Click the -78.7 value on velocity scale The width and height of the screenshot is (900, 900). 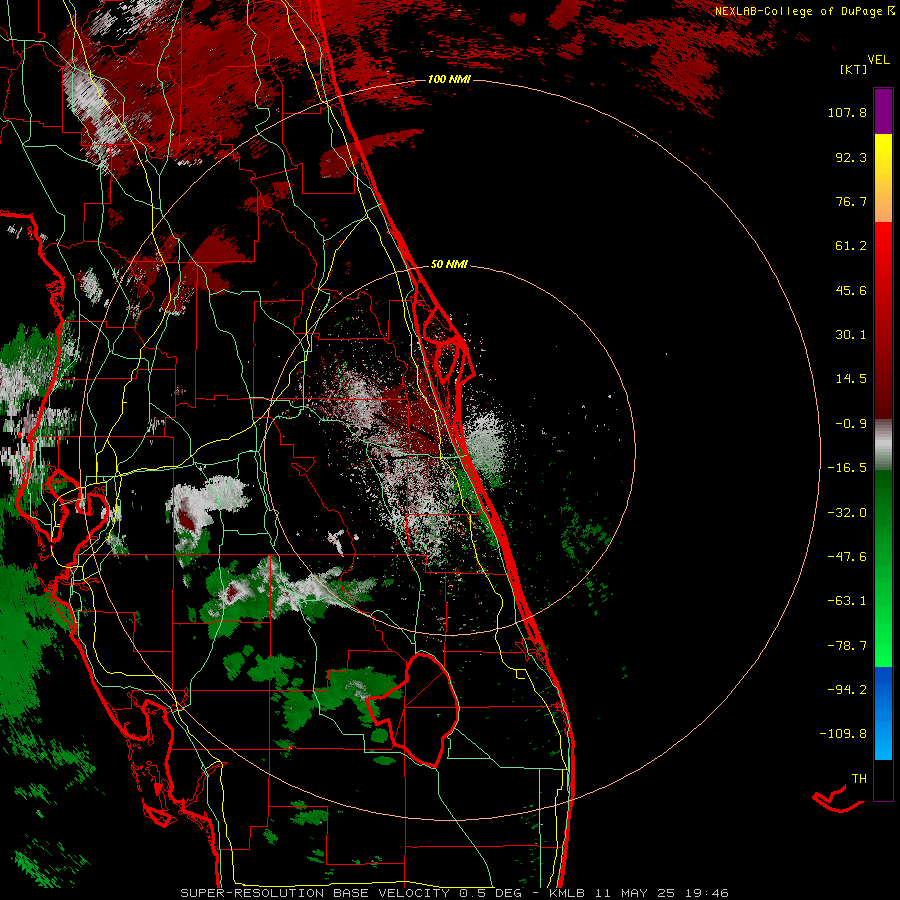coord(847,646)
